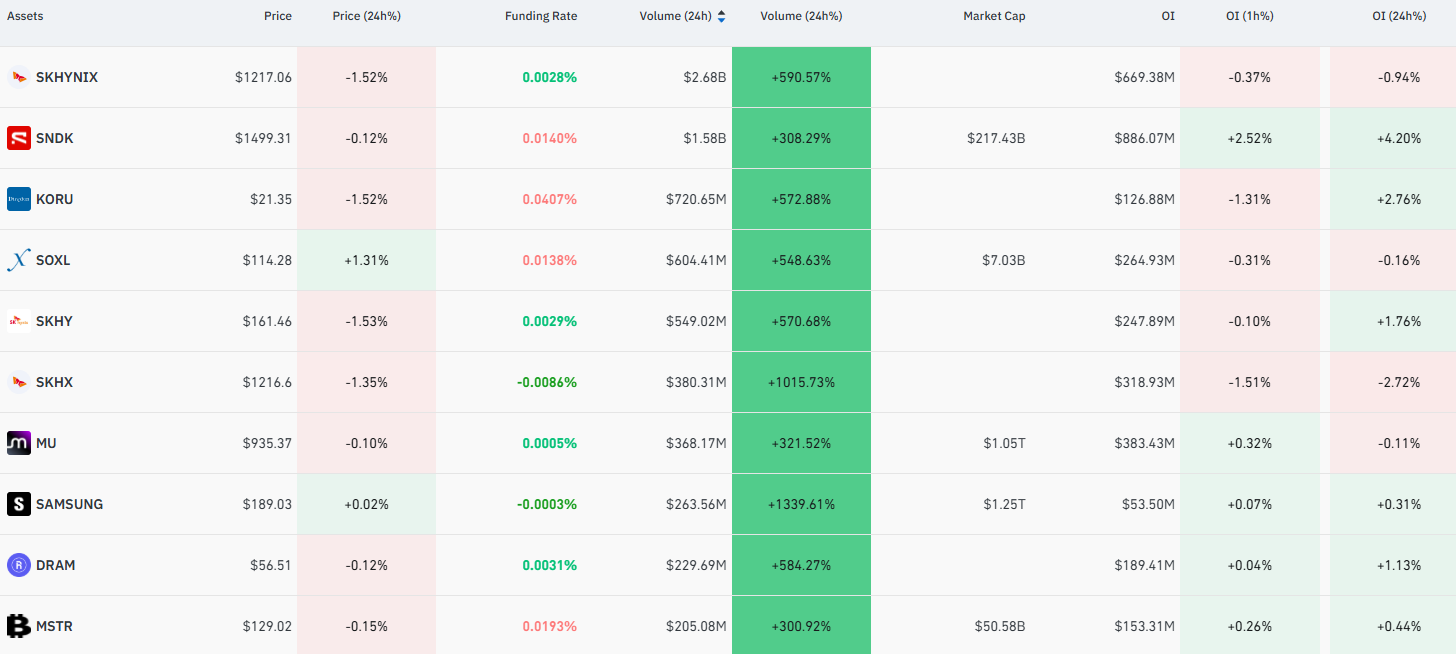Screen dimensions: 1456x654
Task: Click the SAMSUNG +1339.61% volume change cell
Action: 801,504
